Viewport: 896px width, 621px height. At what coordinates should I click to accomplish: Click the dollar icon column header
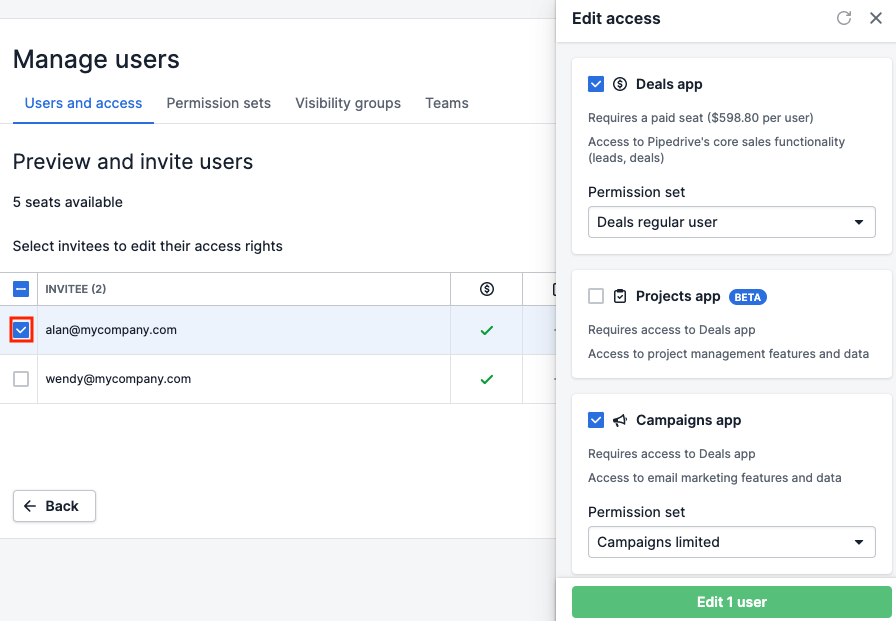[x=486, y=289]
